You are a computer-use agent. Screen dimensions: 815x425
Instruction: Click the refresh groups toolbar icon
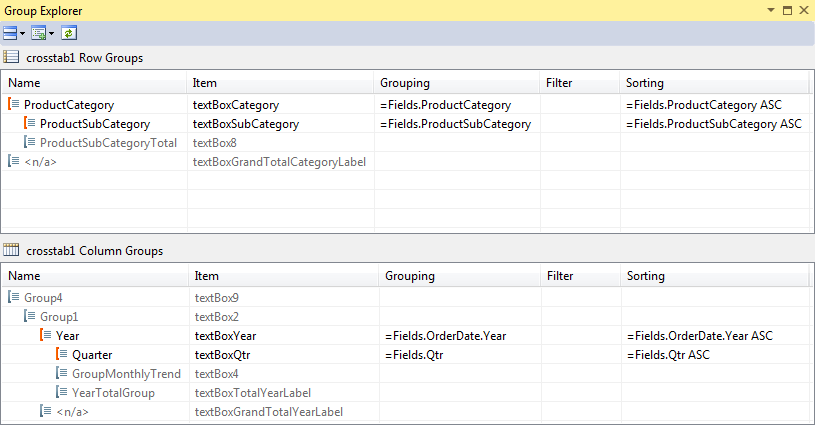[69, 33]
